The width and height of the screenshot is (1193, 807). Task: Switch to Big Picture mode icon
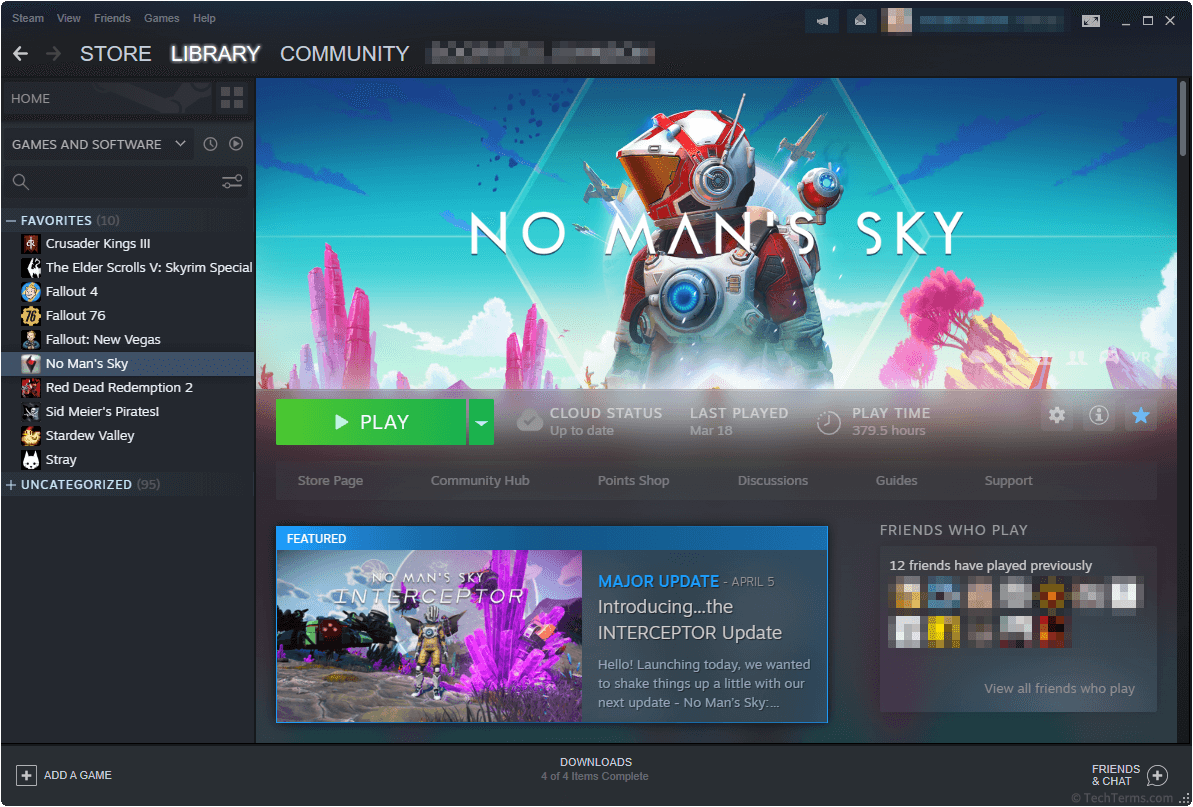point(1091,21)
